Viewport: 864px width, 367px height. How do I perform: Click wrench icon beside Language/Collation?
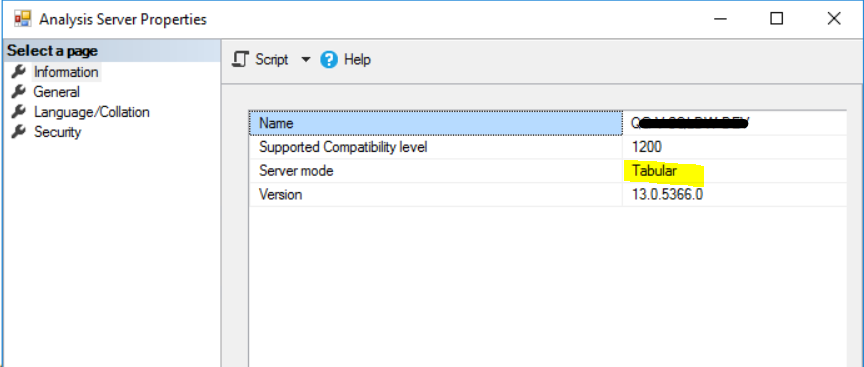(x=19, y=112)
